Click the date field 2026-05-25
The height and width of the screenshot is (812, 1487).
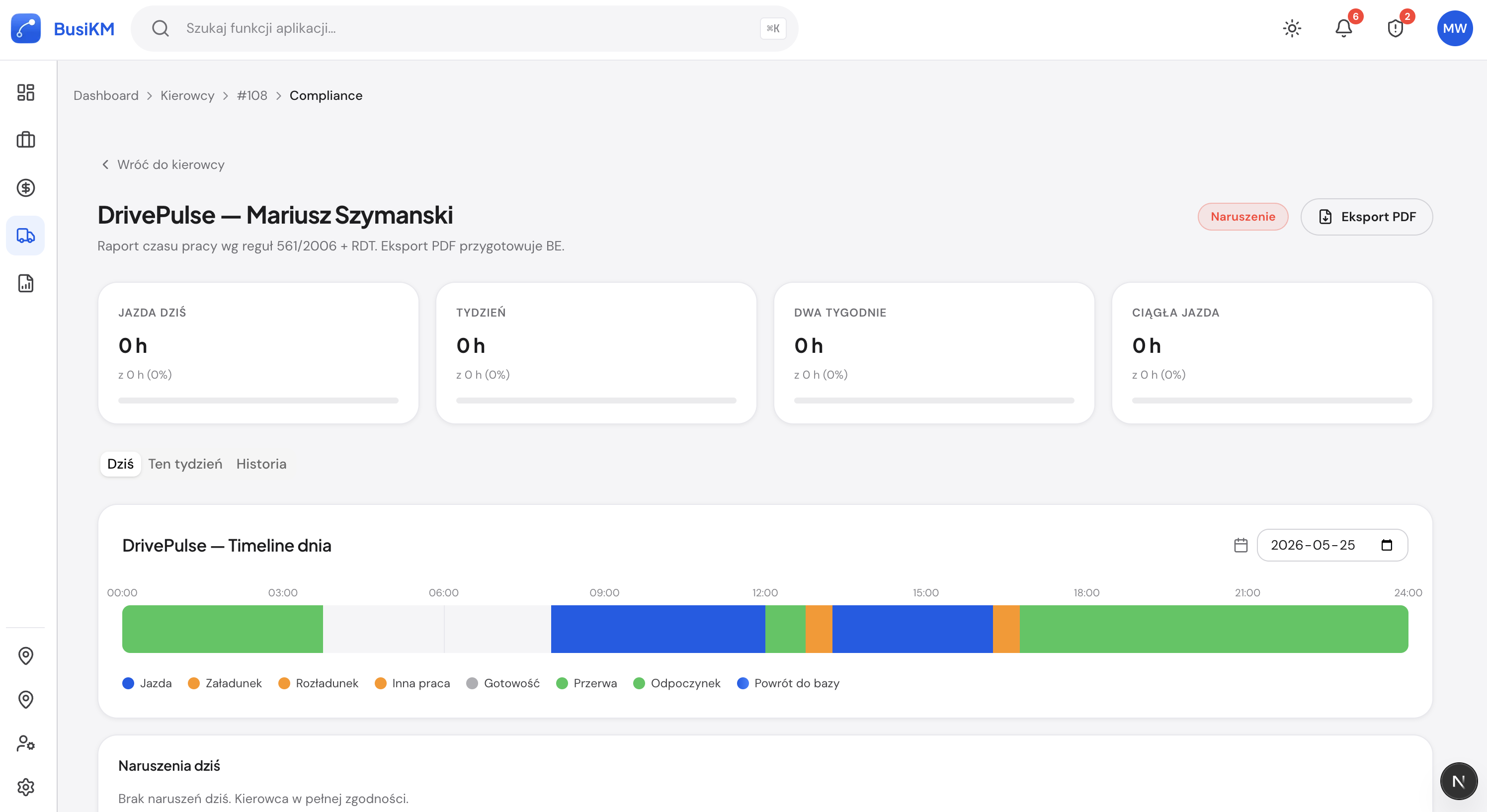1332,545
